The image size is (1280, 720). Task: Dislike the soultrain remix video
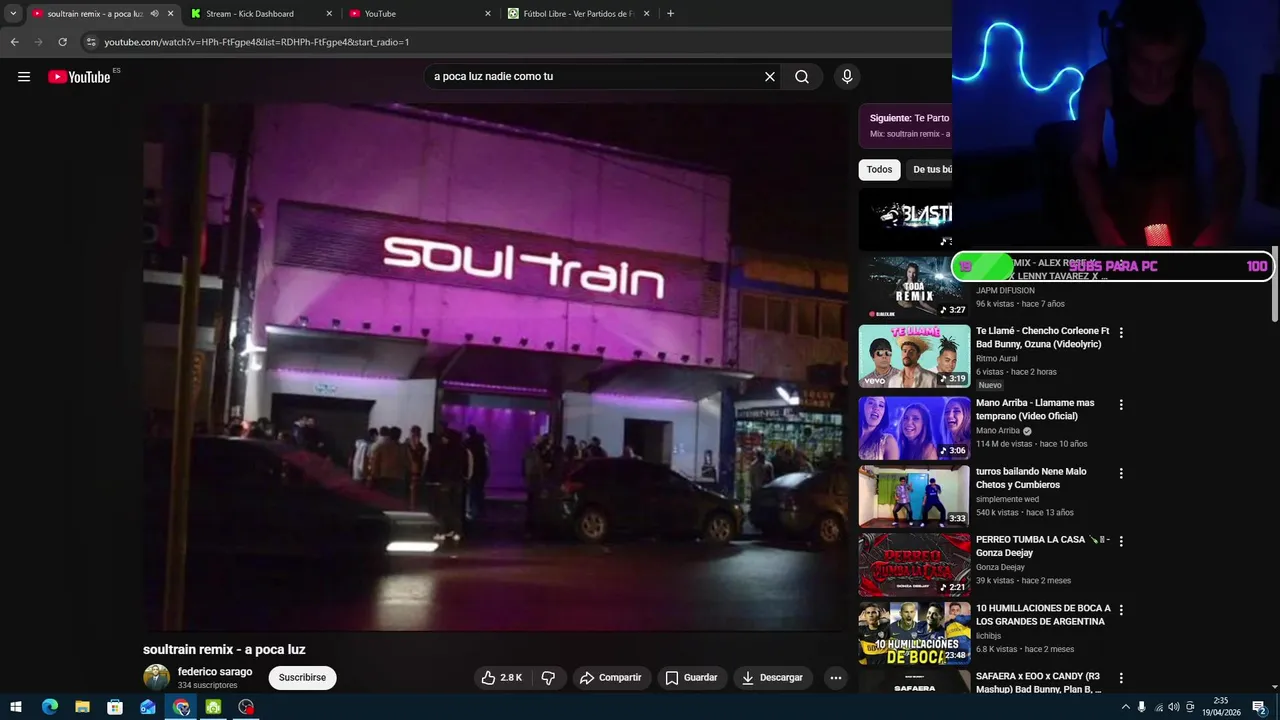[548, 678]
